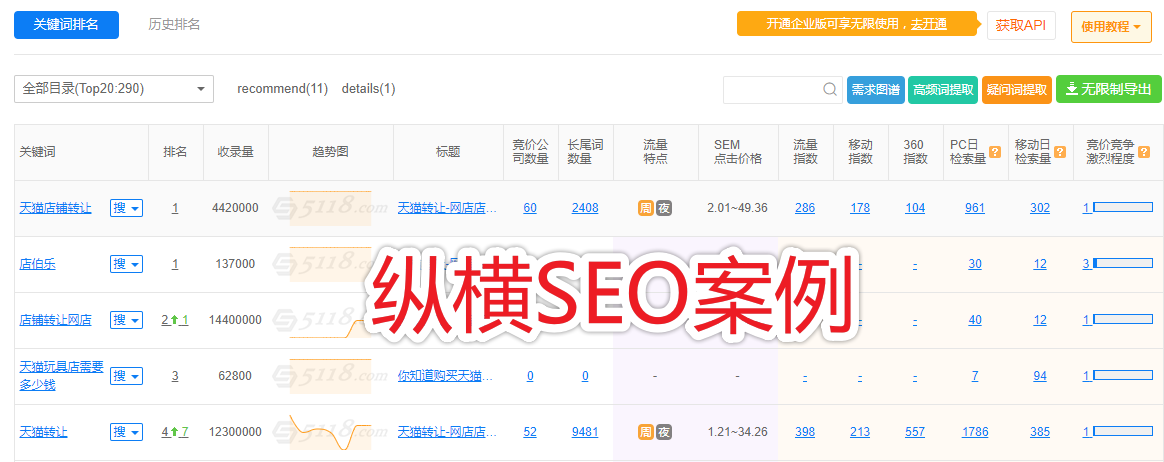
Task: Open 搜 dropdown for 天猫转让
Action: (126, 432)
